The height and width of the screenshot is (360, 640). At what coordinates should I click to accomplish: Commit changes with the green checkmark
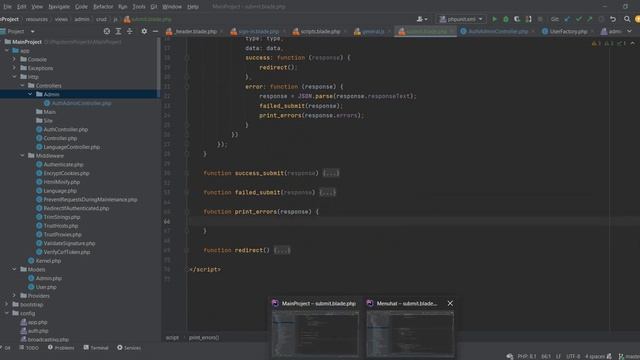578,19
